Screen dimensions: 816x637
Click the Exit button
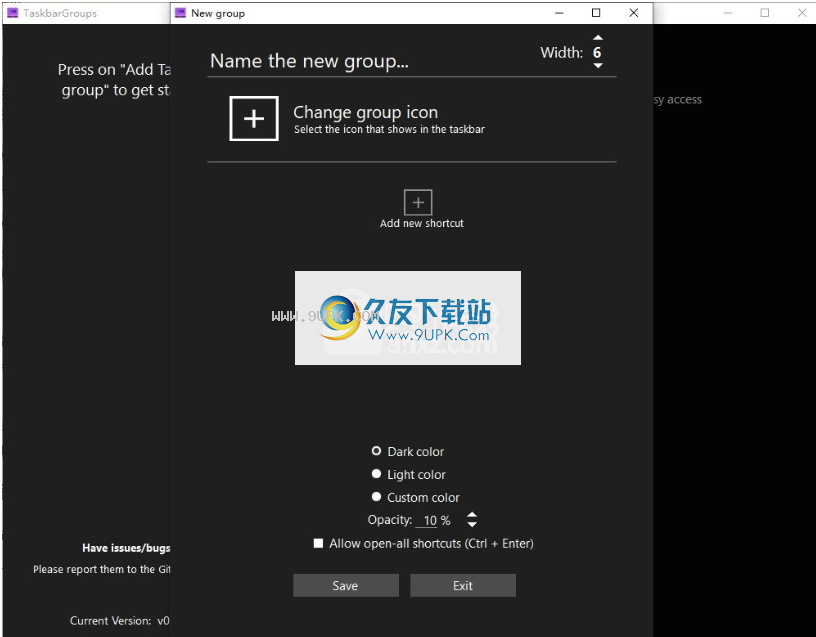click(x=463, y=585)
